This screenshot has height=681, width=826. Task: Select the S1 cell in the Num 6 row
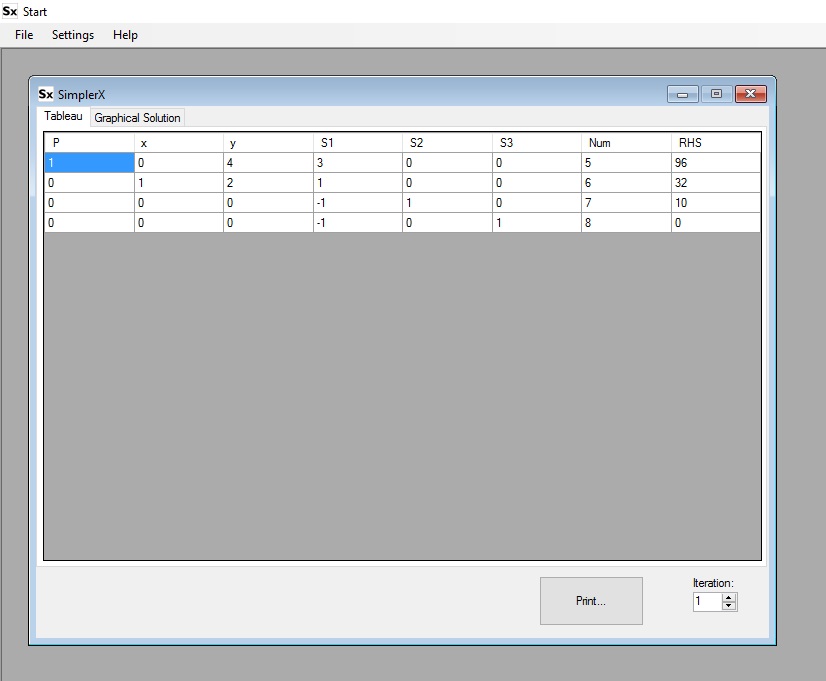point(358,183)
